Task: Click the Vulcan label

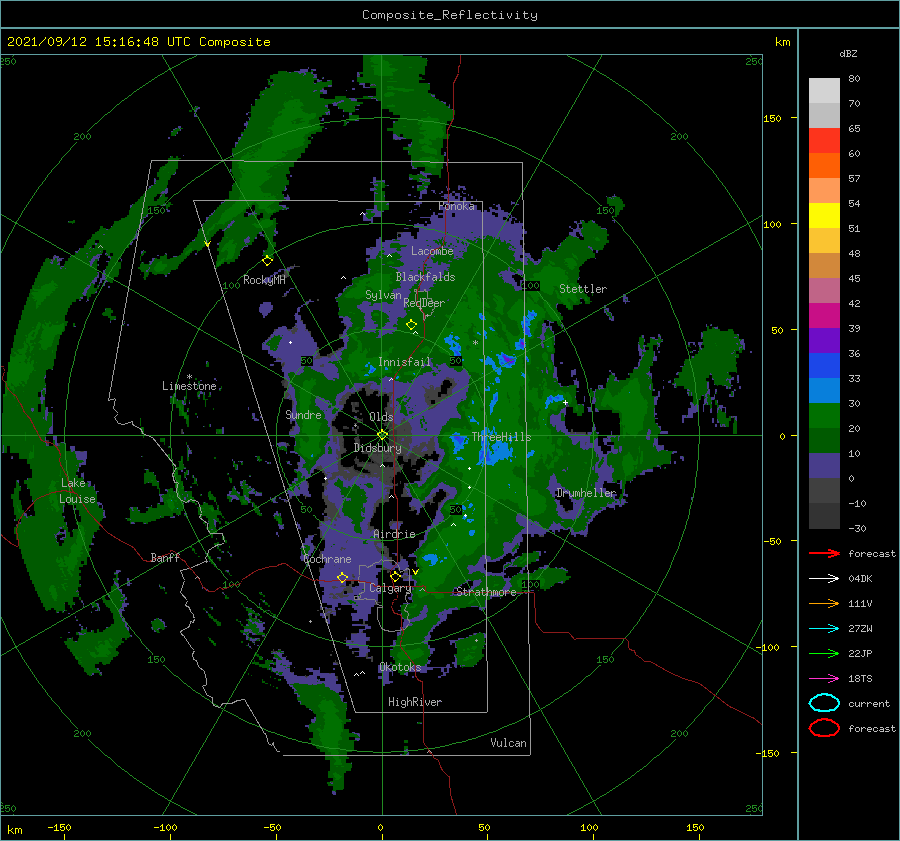Action: click(x=508, y=743)
